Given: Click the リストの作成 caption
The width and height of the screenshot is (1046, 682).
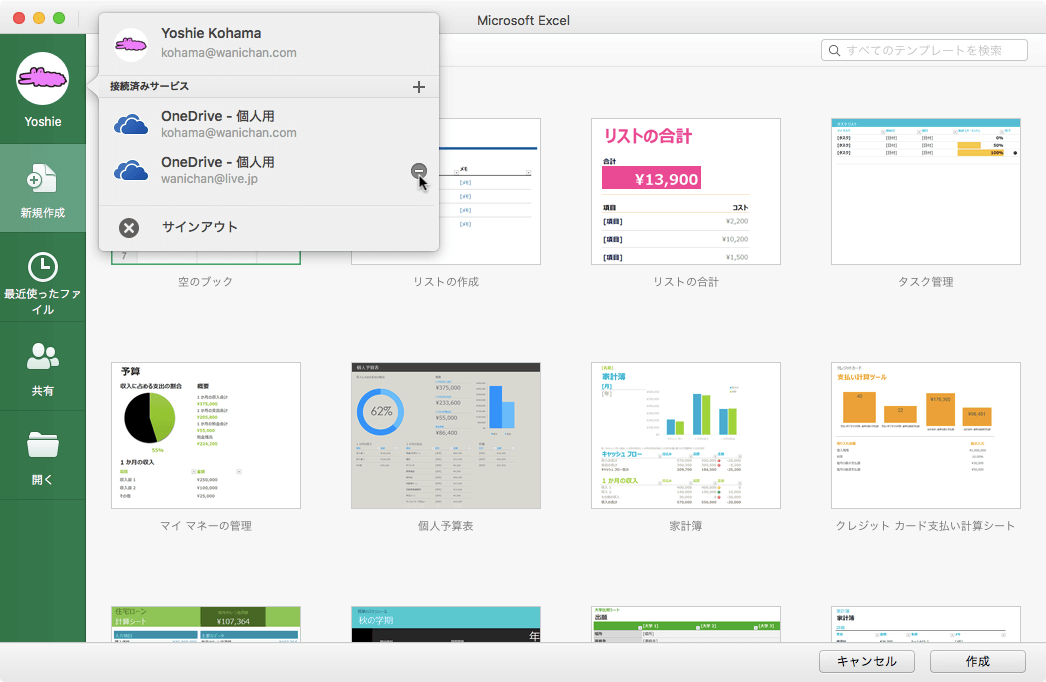Looking at the screenshot, I should click(446, 282).
